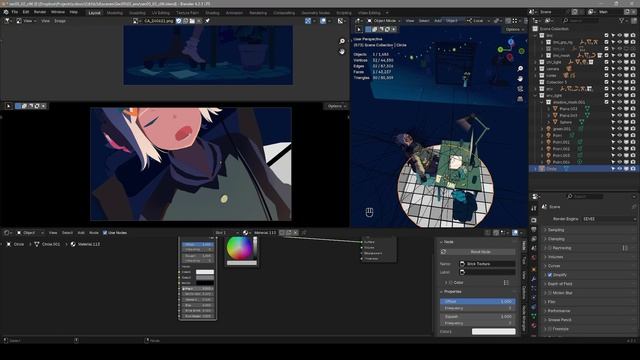Open Options in the lower image editor
Screen dimensions: 640x360
(x=336, y=106)
